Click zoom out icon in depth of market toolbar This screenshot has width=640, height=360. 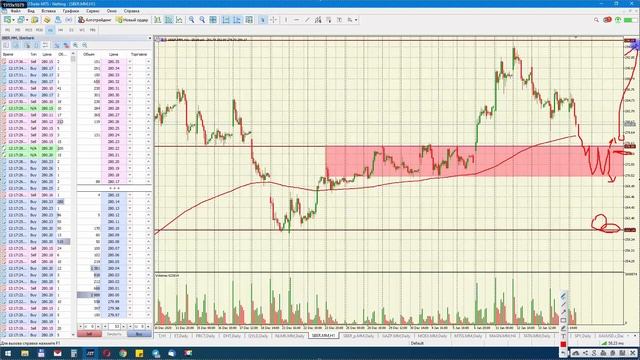(x=84, y=45)
